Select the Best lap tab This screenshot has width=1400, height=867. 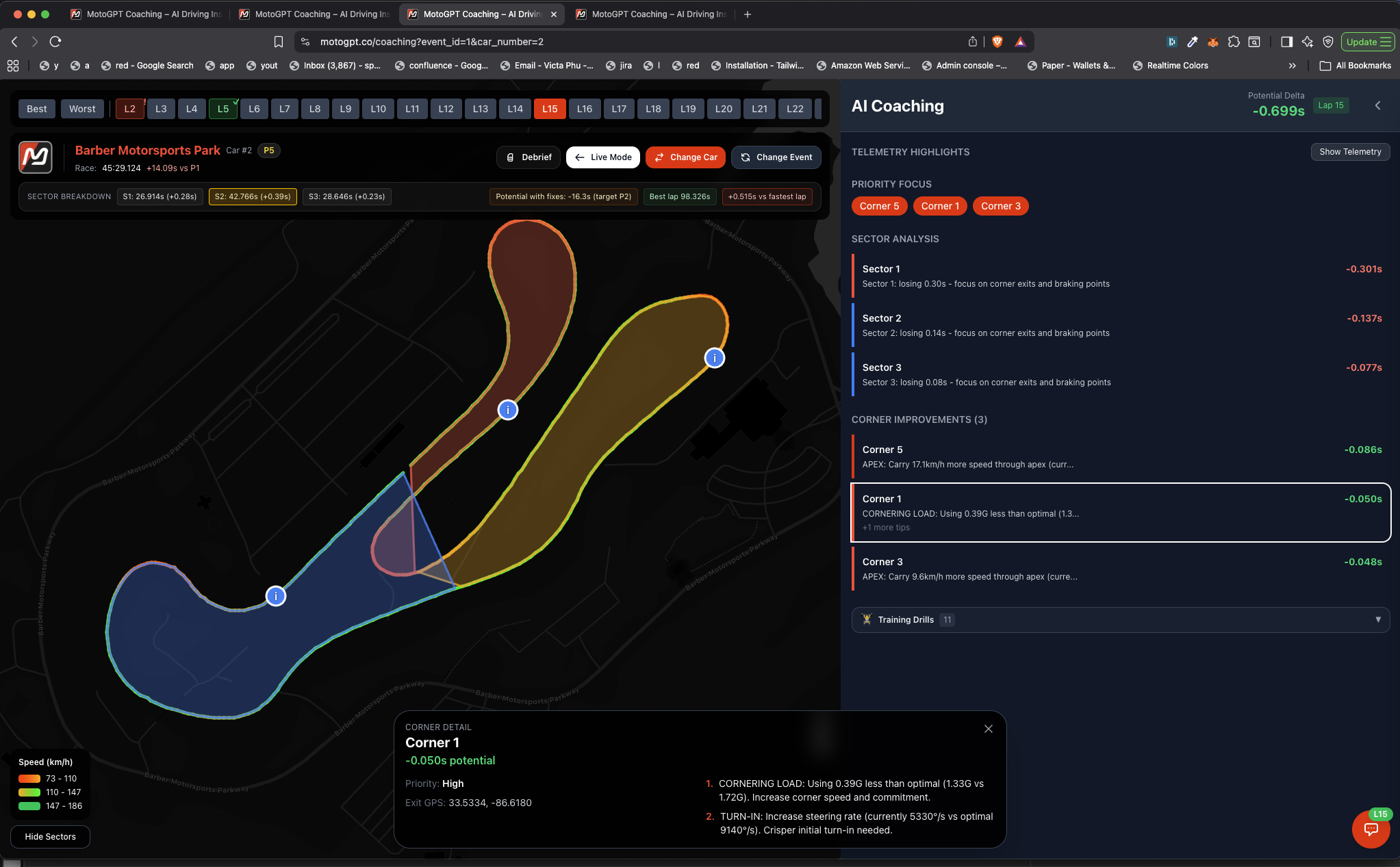37,109
